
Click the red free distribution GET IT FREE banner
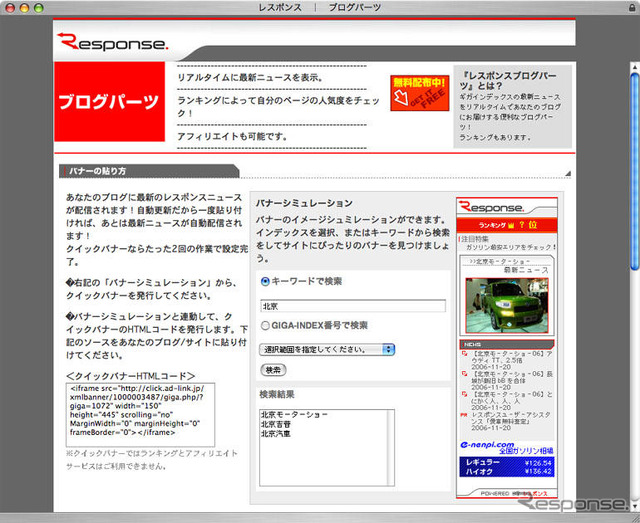(420, 93)
